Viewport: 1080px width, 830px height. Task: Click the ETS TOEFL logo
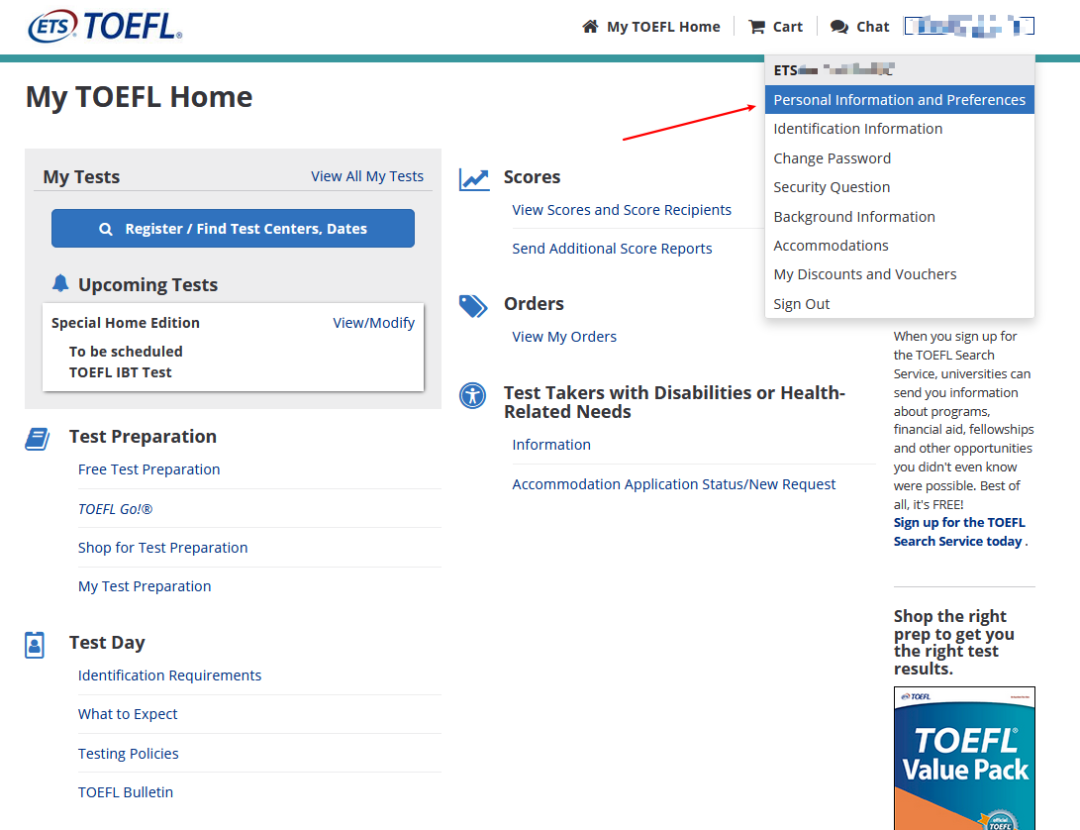pyautogui.click(x=105, y=26)
